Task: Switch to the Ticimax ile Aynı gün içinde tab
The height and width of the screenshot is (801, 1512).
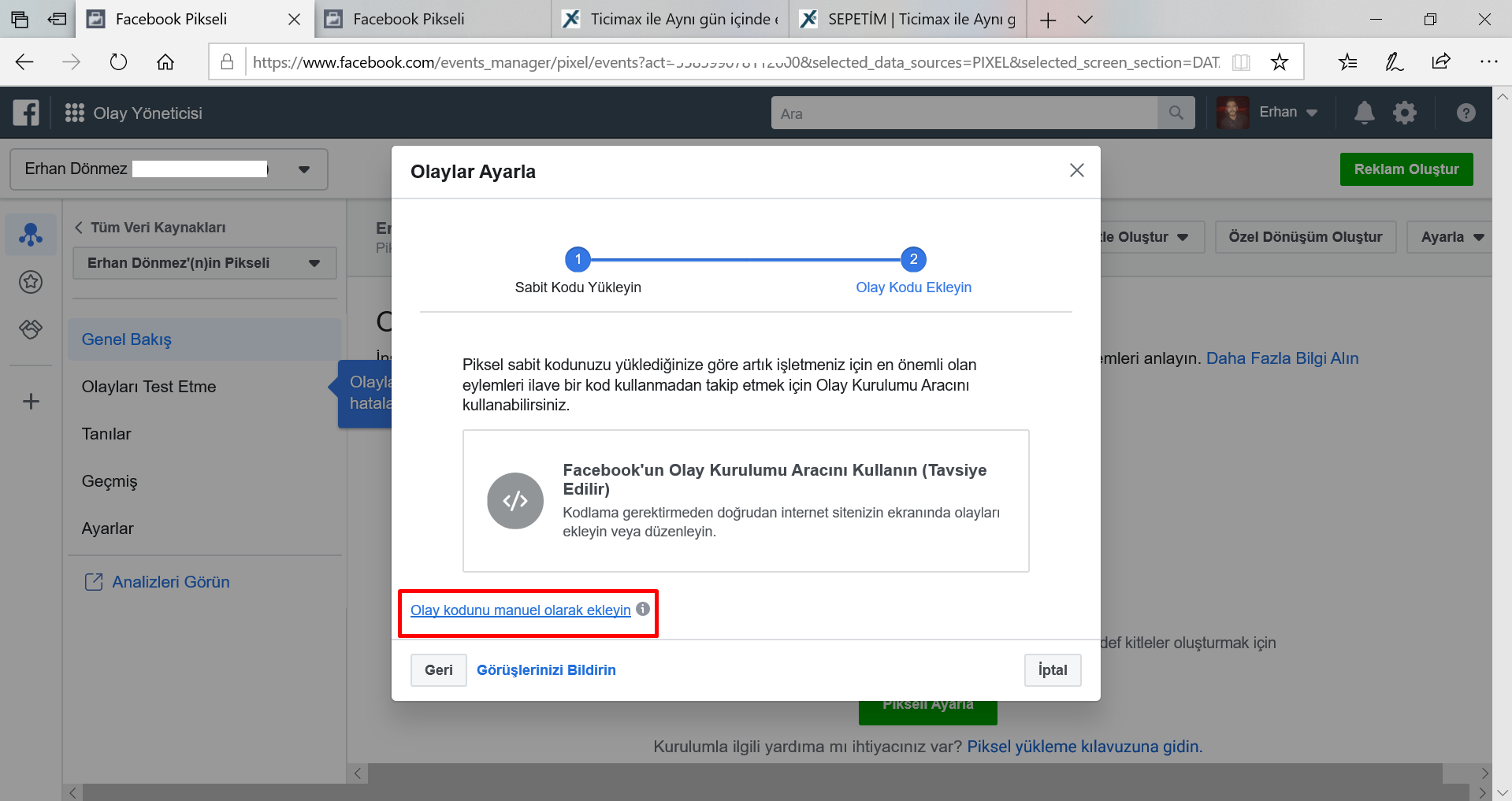Action: tap(670, 20)
